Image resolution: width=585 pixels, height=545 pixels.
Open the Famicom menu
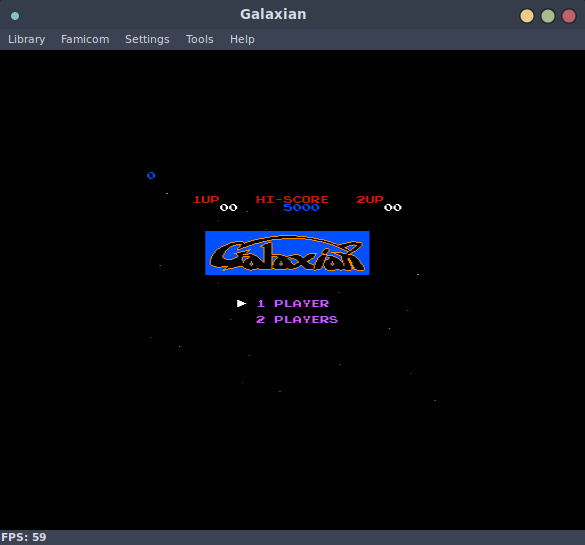85,39
